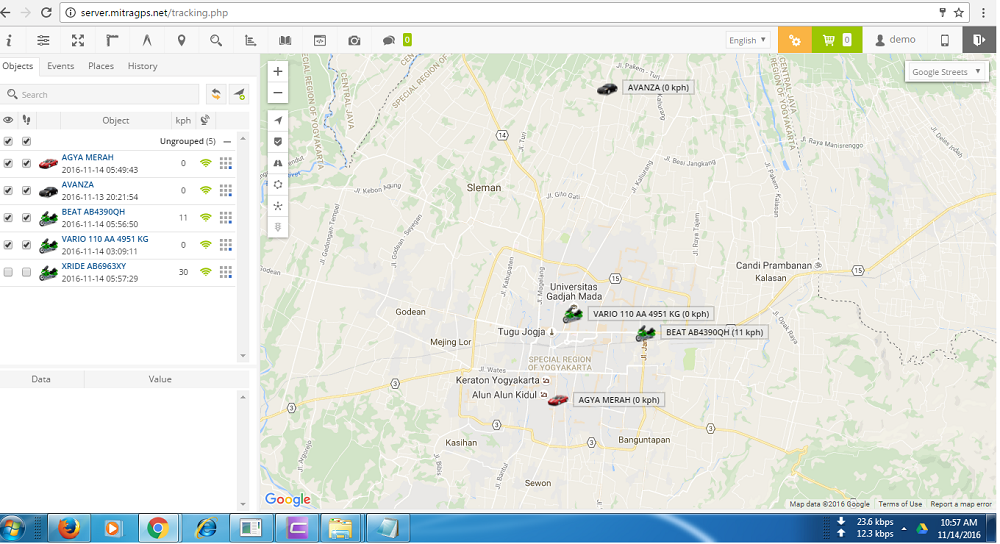Viewport: 1000px width, 544px height.
Task: Click the add object icon beside Search
Action: [x=239, y=94]
